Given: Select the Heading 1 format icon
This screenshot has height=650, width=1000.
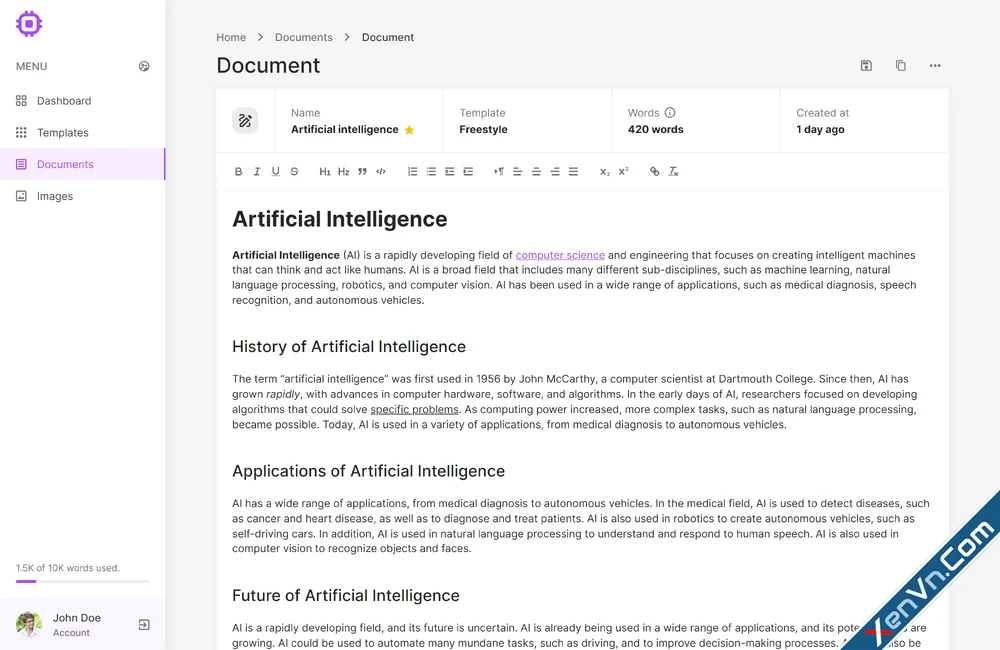Looking at the screenshot, I should 325,171.
